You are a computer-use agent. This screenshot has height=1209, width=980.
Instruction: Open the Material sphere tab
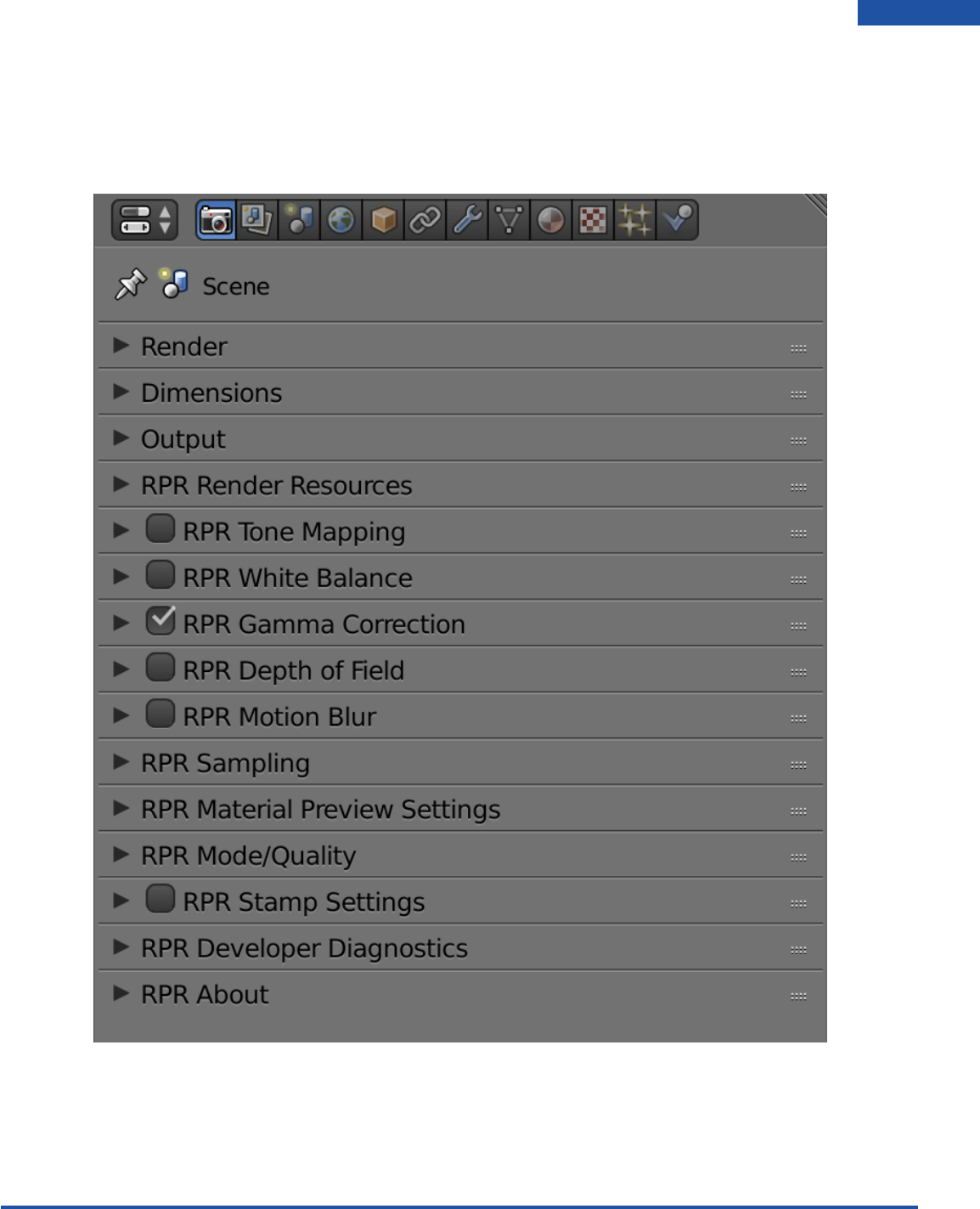point(550,220)
